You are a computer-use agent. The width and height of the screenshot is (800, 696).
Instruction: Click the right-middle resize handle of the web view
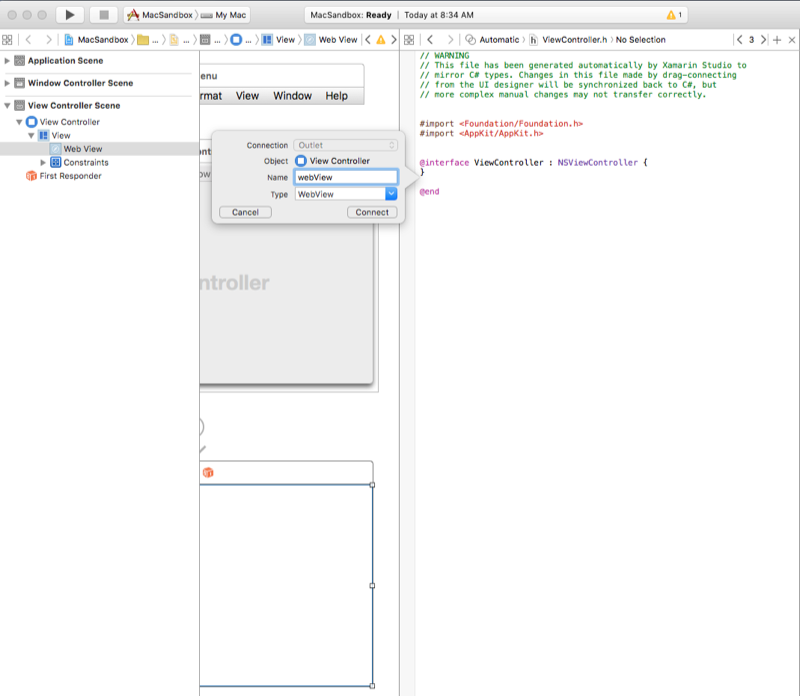pyautogui.click(x=372, y=586)
